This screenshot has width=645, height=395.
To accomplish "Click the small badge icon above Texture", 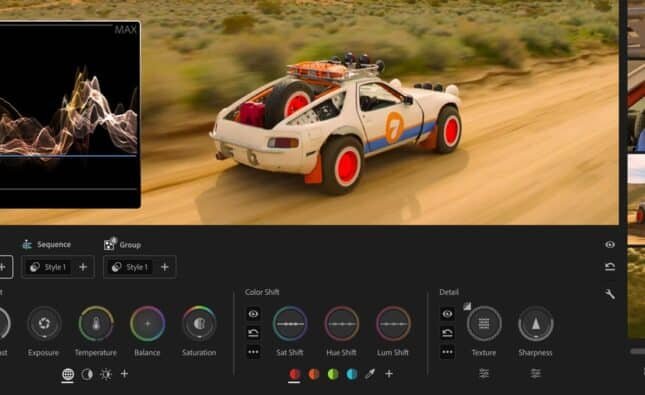I will [467, 306].
